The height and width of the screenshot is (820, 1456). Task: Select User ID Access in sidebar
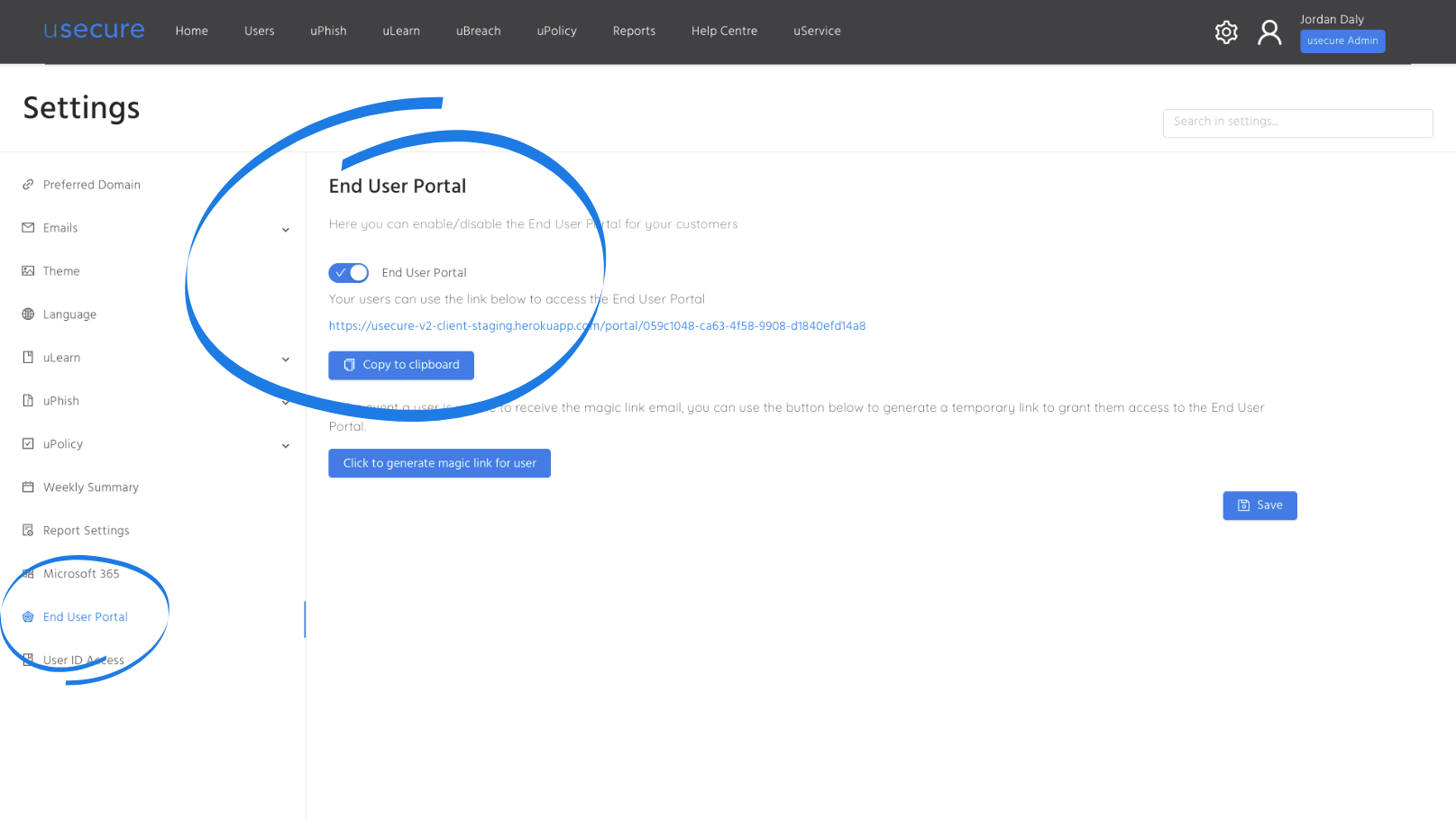click(84, 661)
